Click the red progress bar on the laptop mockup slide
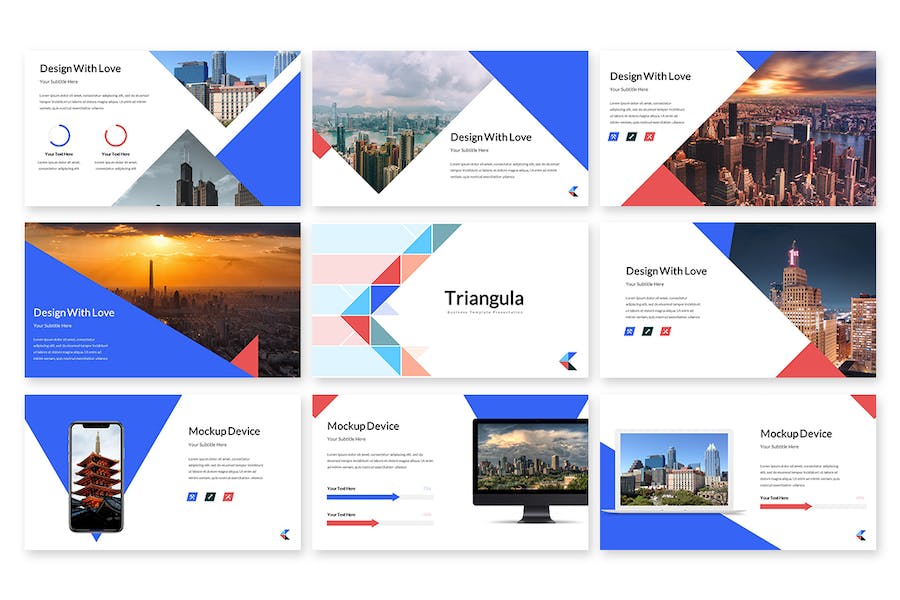The height and width of the screenshot is (600, 900). [x=785, y=506]
